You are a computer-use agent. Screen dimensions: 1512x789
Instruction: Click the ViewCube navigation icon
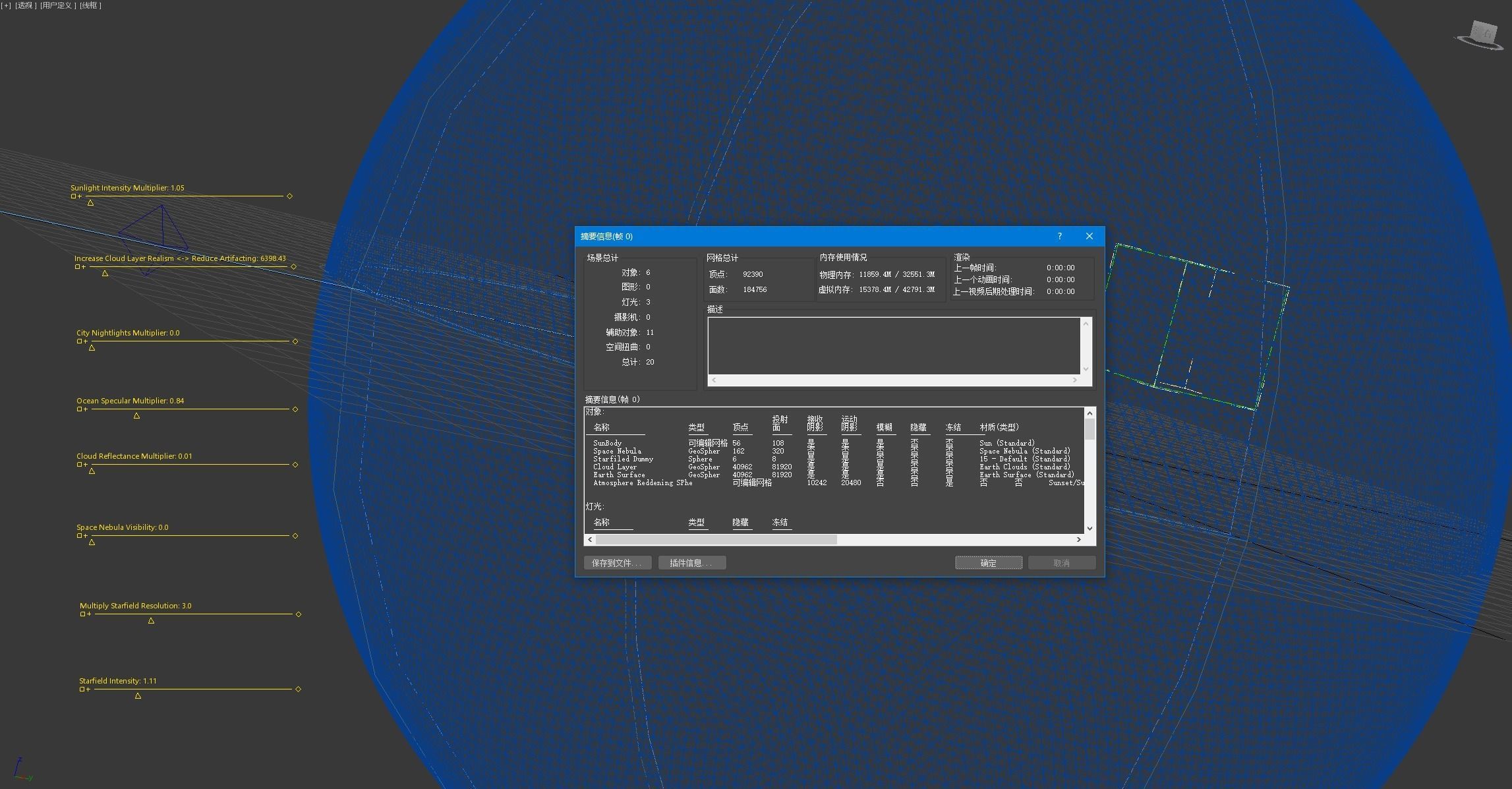click(1482, 34)
